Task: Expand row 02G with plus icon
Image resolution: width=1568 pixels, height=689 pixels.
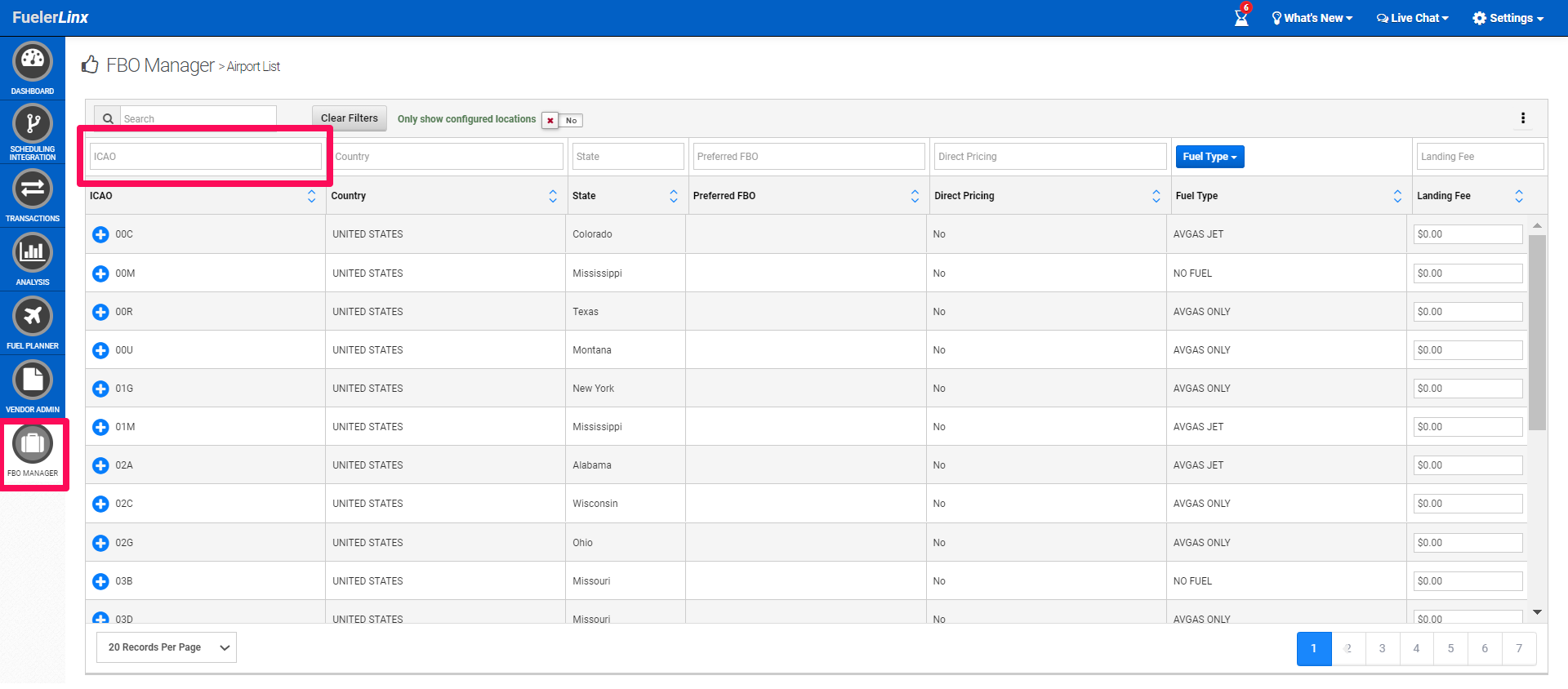Action: pos(100,543)
